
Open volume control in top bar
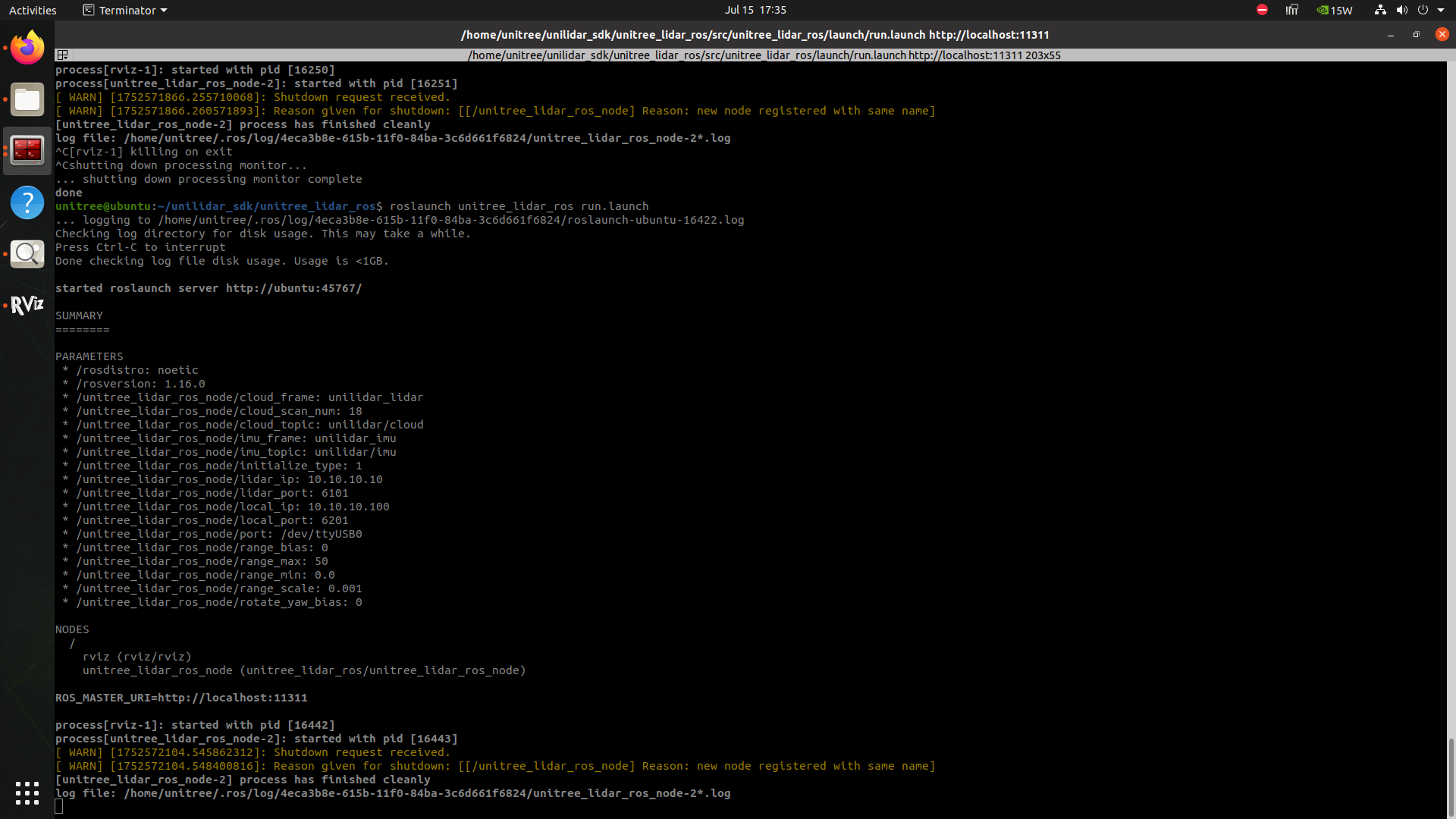[x=1401, y=10]
